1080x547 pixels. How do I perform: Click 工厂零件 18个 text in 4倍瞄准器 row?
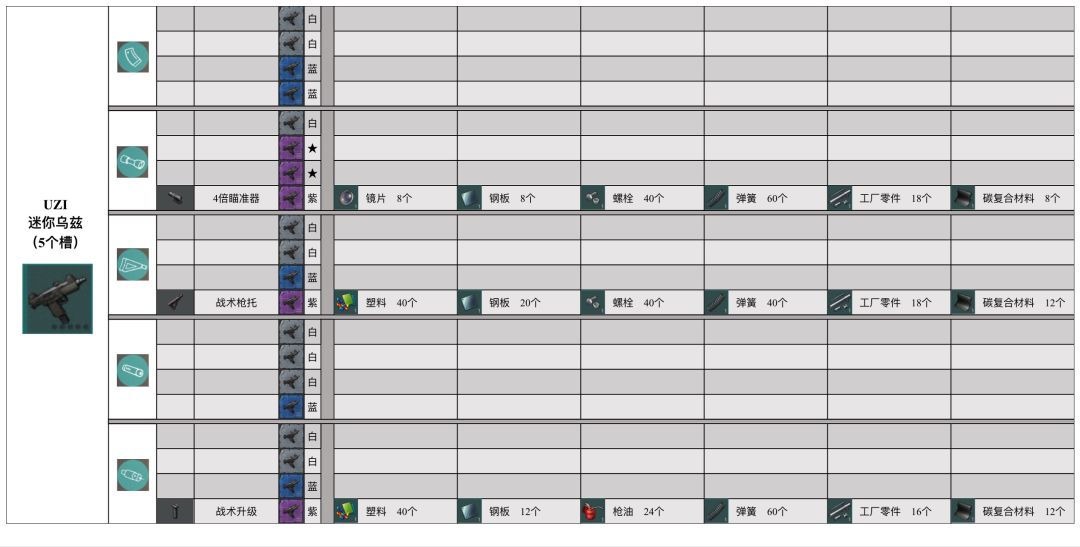[895, 198]
